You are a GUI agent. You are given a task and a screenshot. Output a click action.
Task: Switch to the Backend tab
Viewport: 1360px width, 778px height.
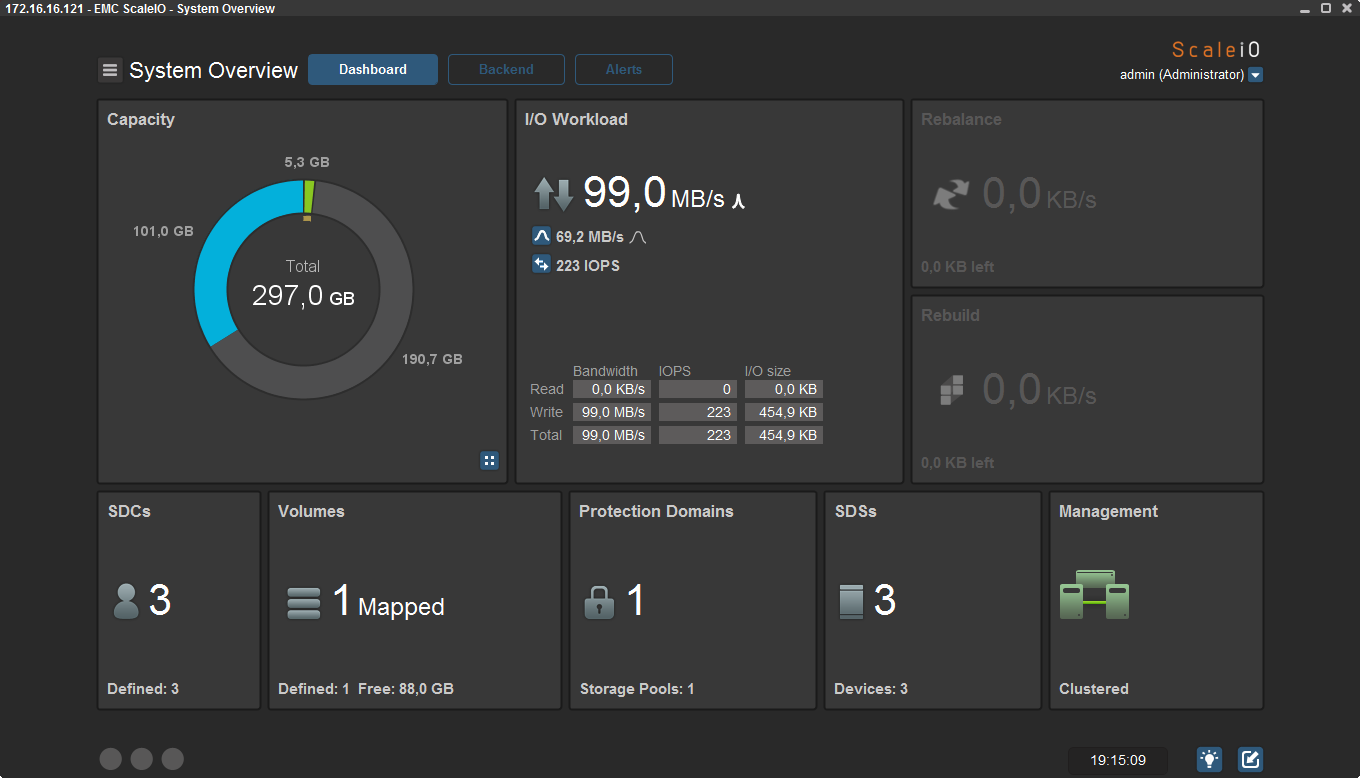506,70
